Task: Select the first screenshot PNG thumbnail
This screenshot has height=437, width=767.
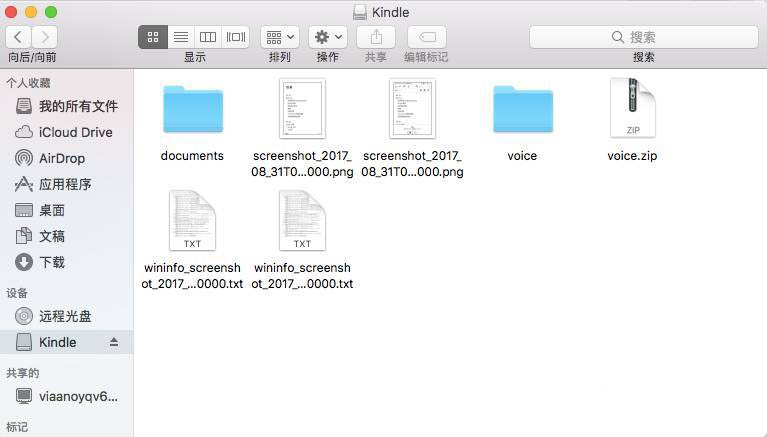Action: (x=302, y=108)
